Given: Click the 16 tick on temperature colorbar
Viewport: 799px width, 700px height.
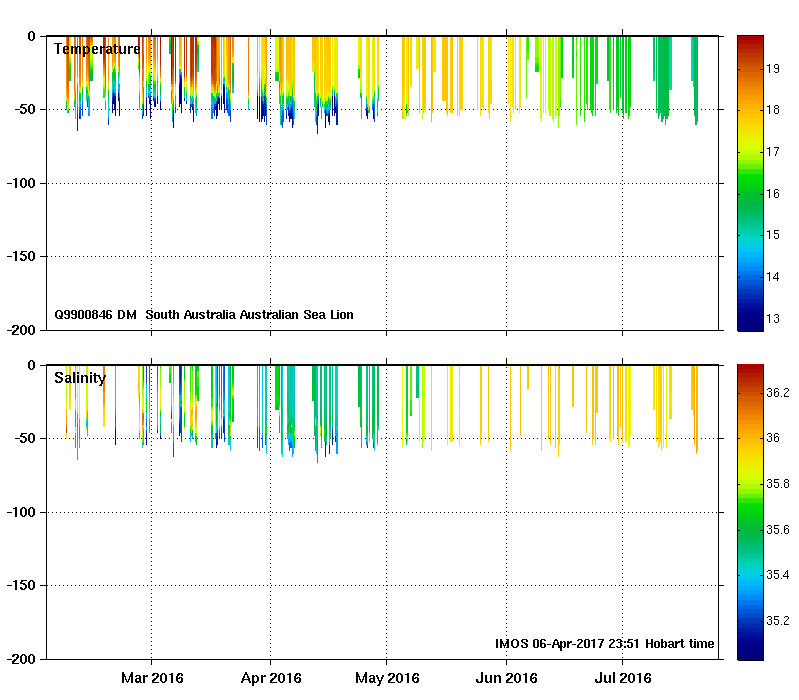Looking at the screenshot, I should pos(773,194).
